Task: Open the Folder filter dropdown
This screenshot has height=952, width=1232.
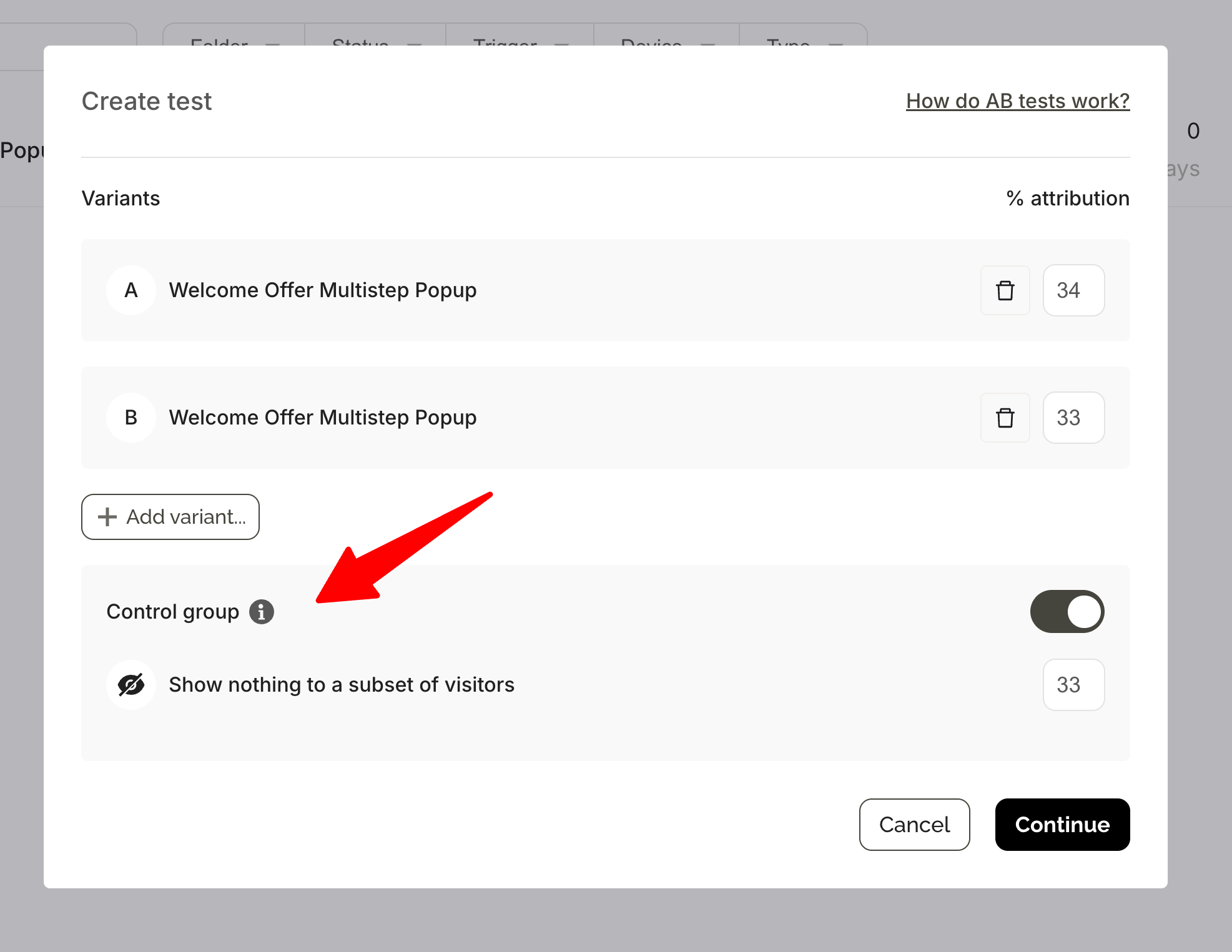Action: pyautogui.click(x=234, y=44)
